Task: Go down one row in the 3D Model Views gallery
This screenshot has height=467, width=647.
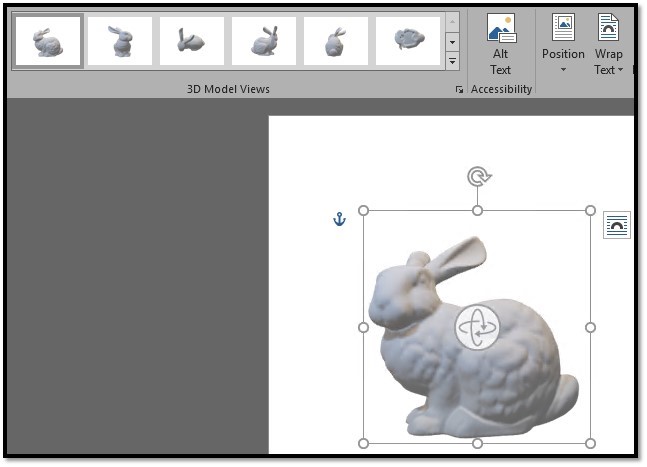Action: [x=453, y=42]
